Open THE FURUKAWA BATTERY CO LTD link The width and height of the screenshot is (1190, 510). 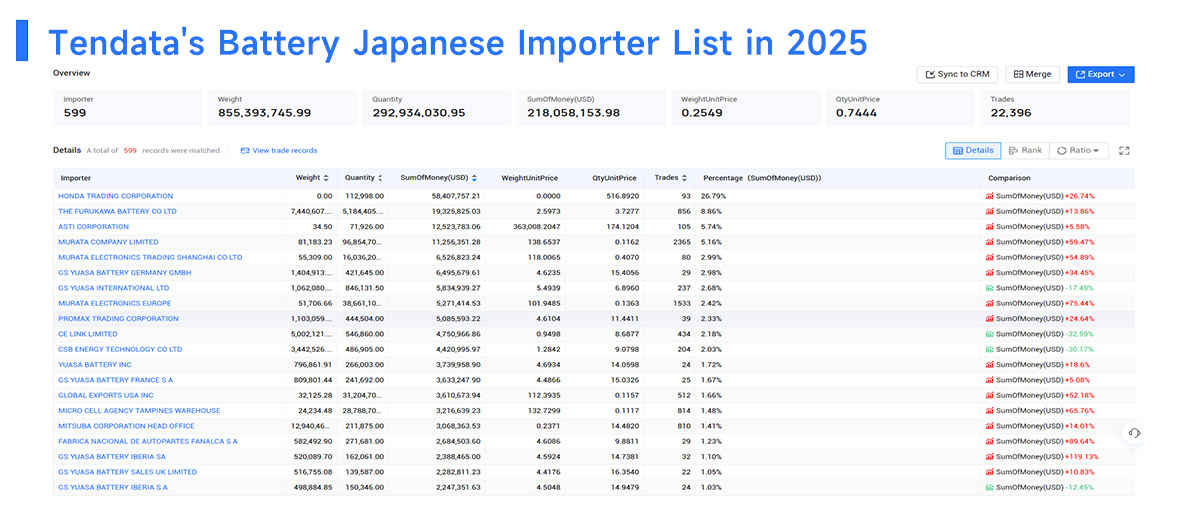pos(117,211)
